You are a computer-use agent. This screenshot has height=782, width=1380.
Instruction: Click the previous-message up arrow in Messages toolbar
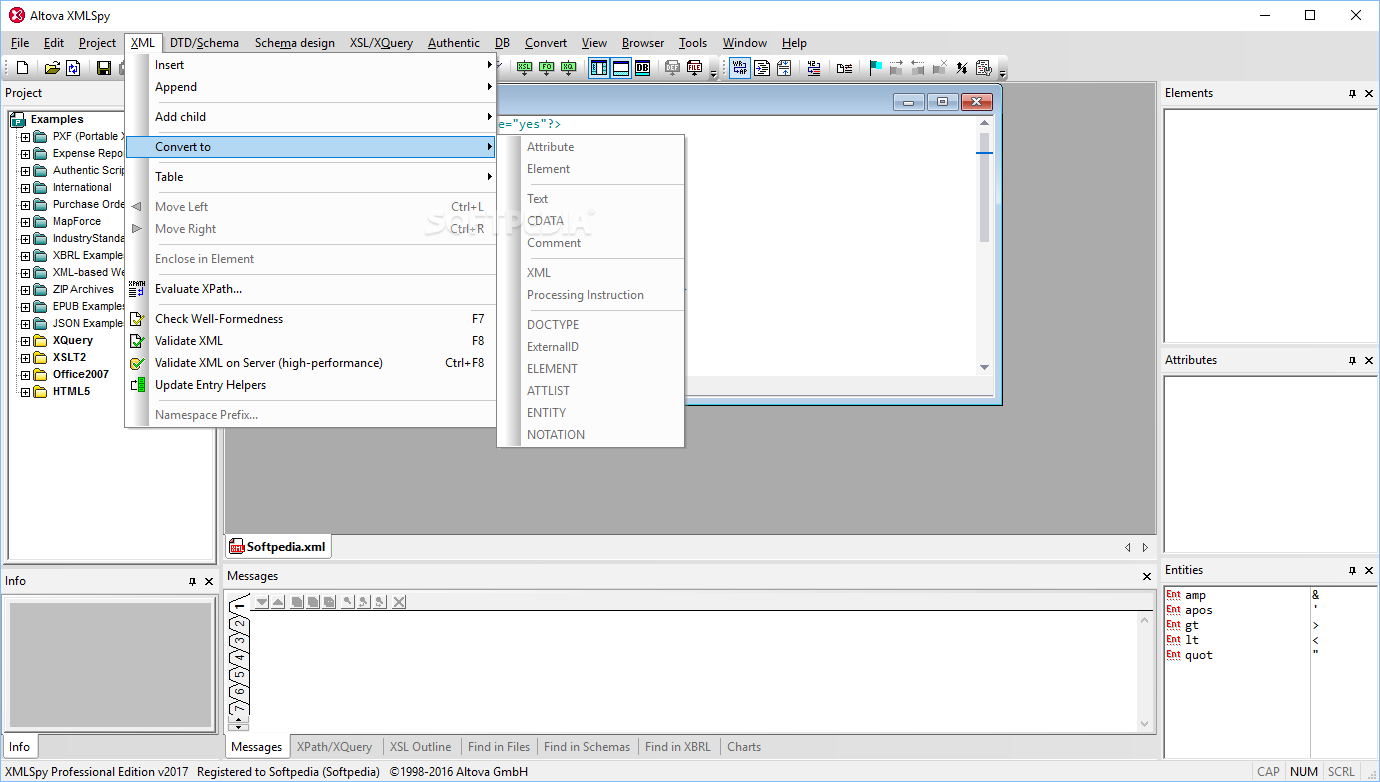[278, 602]
